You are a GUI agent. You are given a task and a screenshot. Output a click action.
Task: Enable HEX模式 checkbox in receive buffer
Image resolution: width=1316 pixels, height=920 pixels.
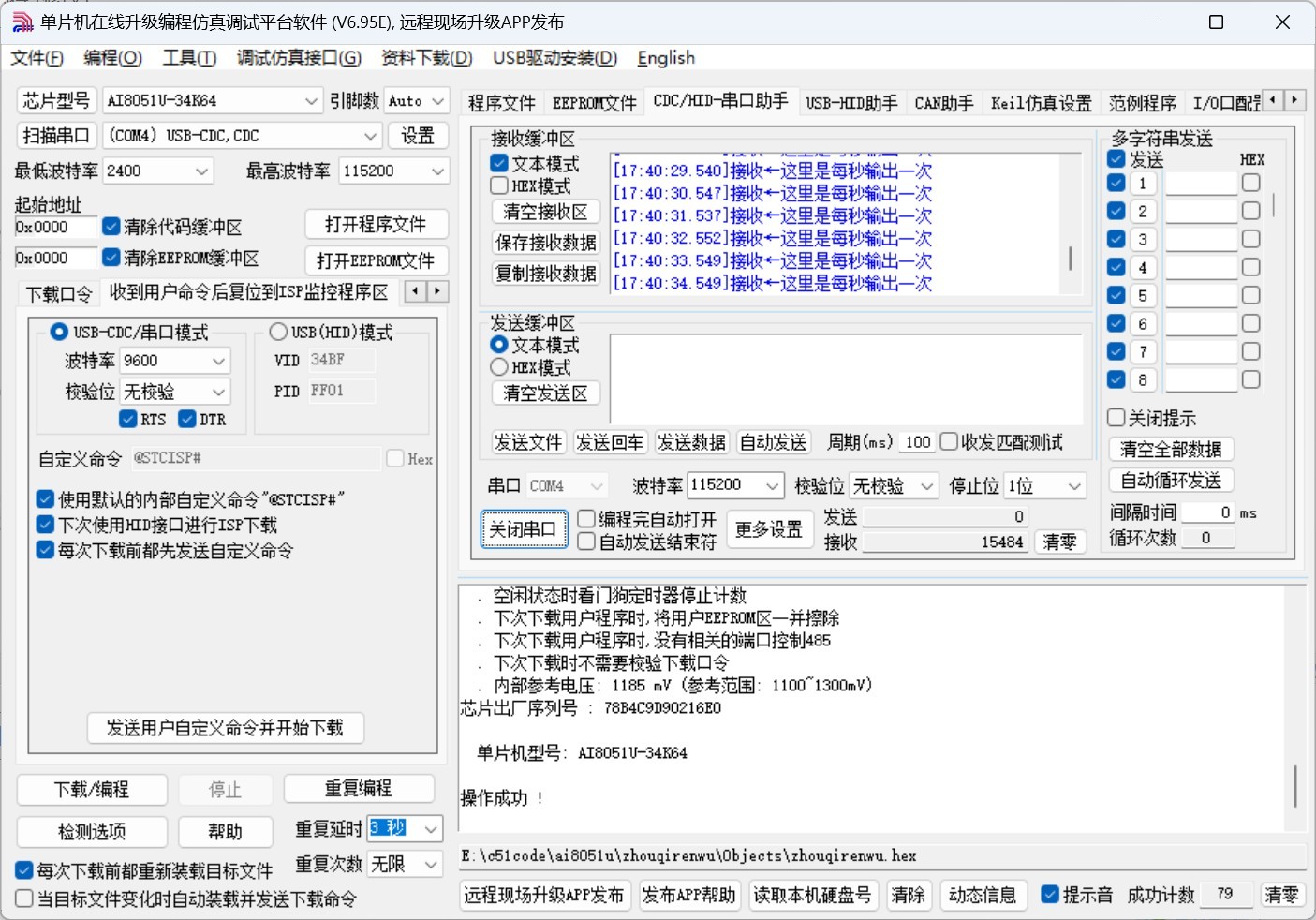point(499,185)
